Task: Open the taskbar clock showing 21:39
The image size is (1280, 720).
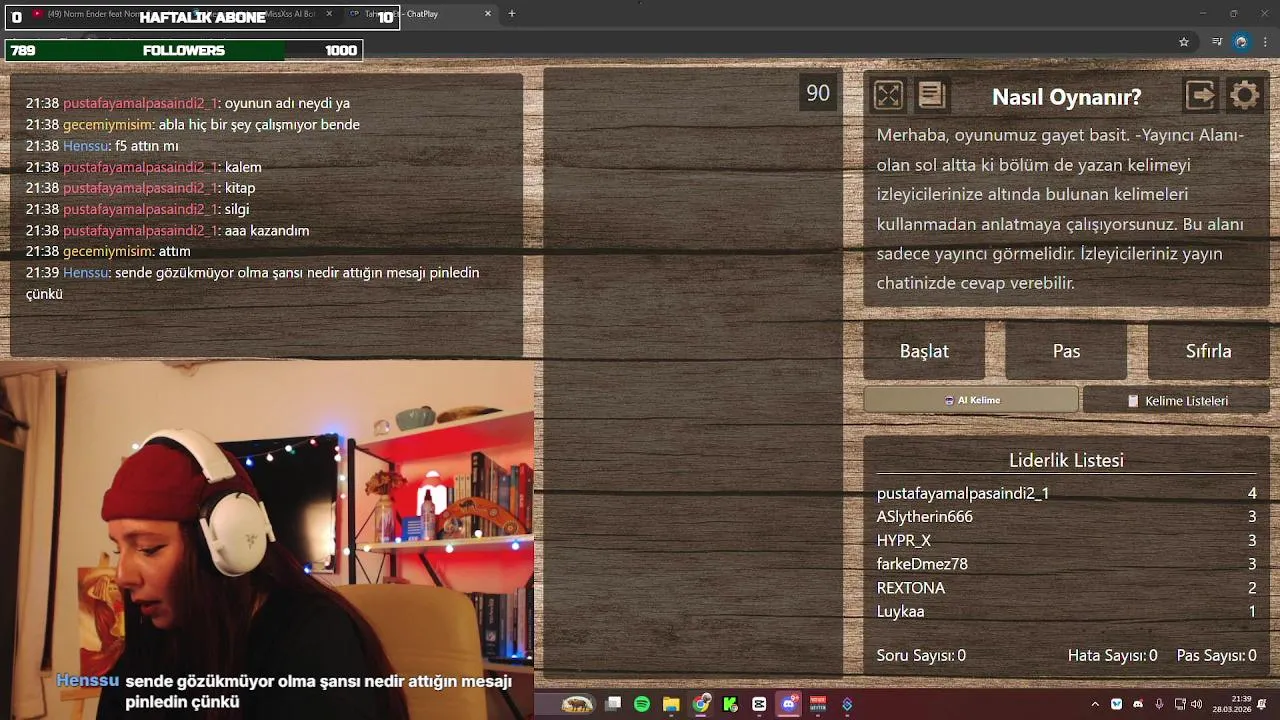Action: tap(1232, 704)
